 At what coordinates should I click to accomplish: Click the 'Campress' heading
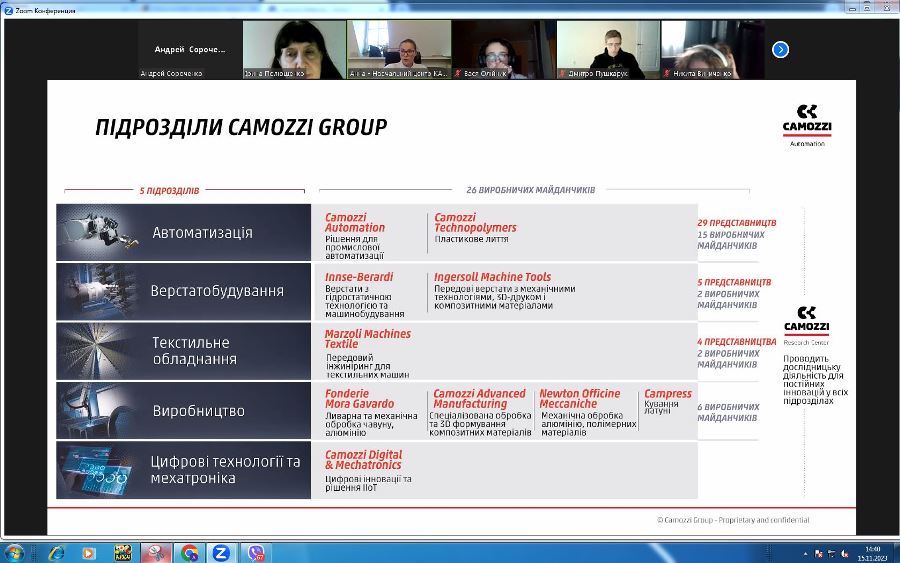tap(668, 394)
